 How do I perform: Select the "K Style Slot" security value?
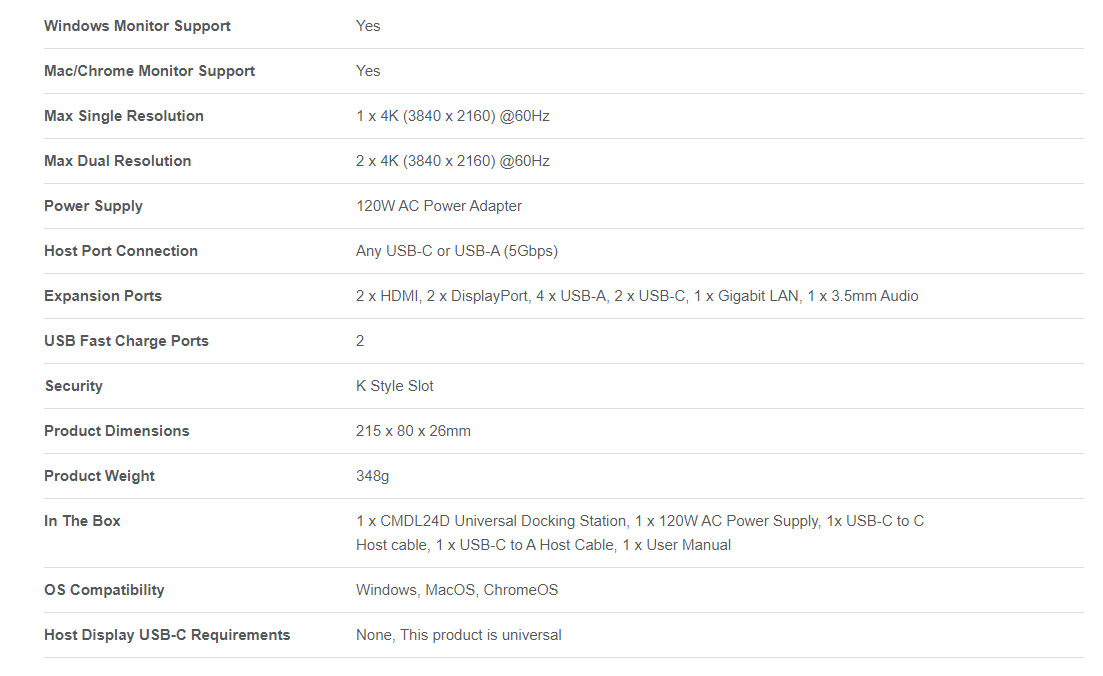click(x=394, y=386)
